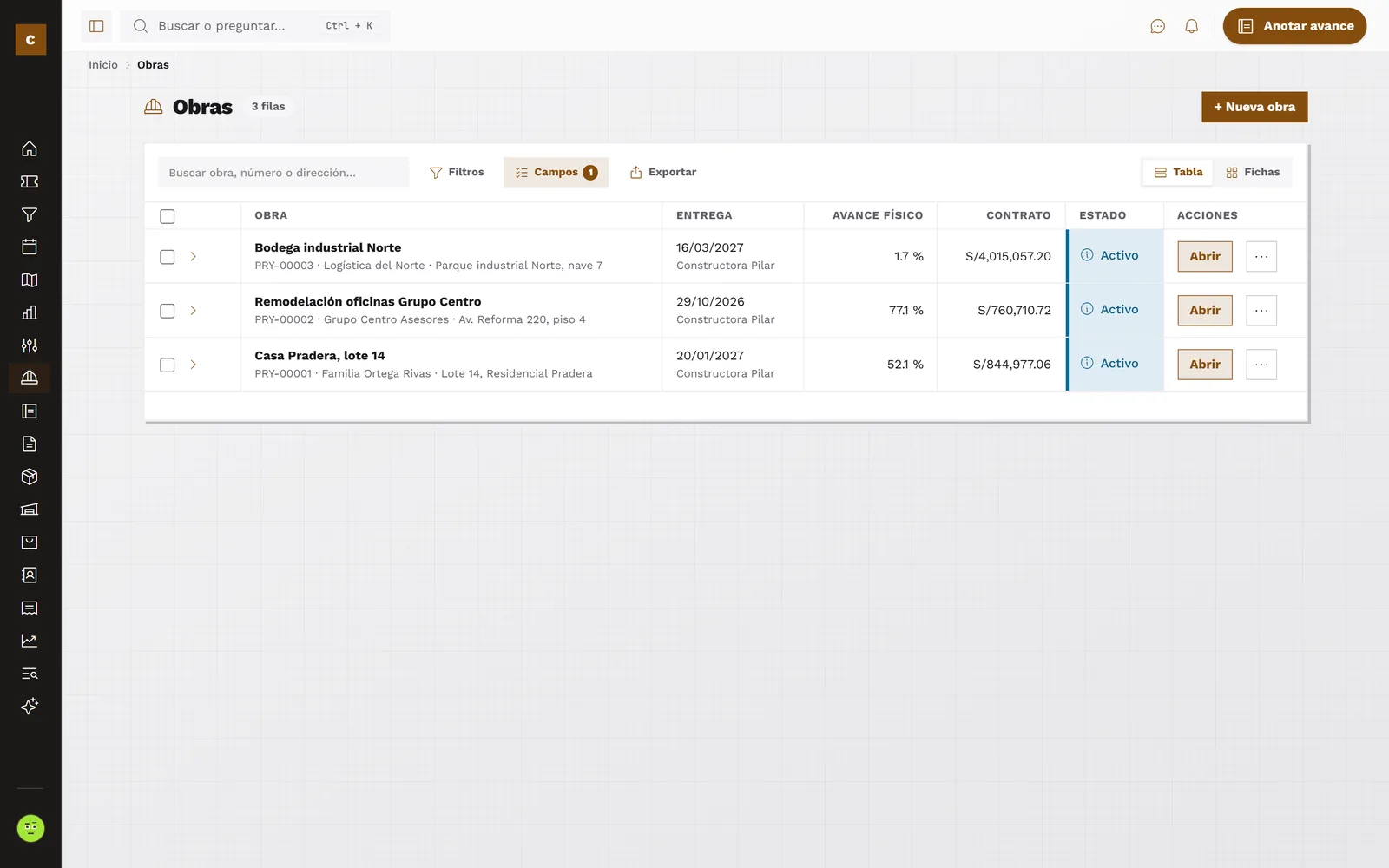Open the home icon in sidebar
The height and width of the screenshot is (868, 1389).
(x=30, y=148)
